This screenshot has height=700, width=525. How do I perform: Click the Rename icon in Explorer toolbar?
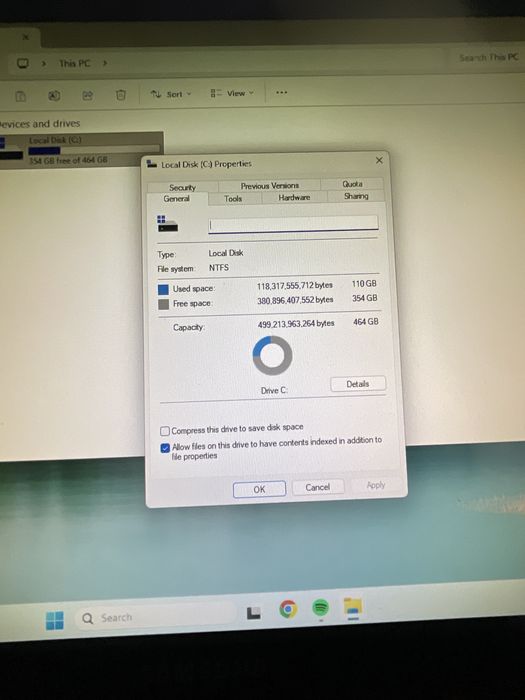pos(54,96)
